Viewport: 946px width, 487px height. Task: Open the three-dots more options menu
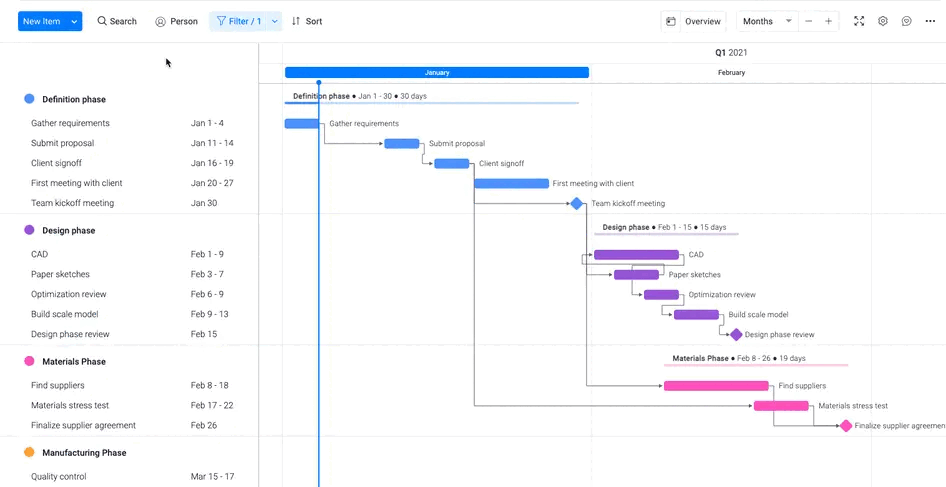click(931, 21)
